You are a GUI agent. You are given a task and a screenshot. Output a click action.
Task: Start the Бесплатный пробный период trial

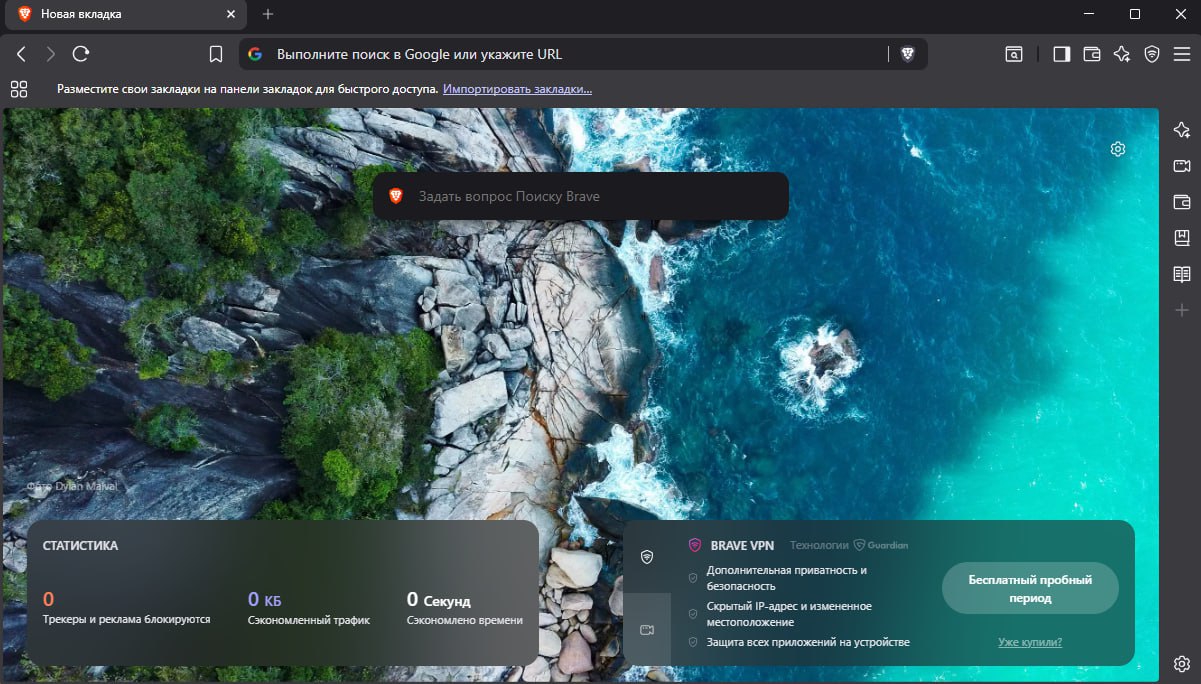(x=1030, y=588)
